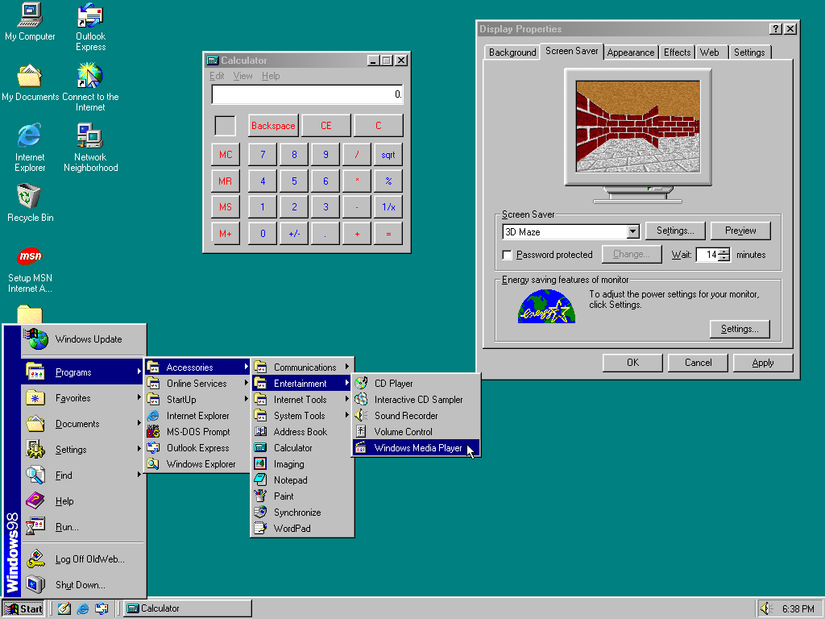
Task: Expand the Communications submenu
Action: tap(303, 367)
